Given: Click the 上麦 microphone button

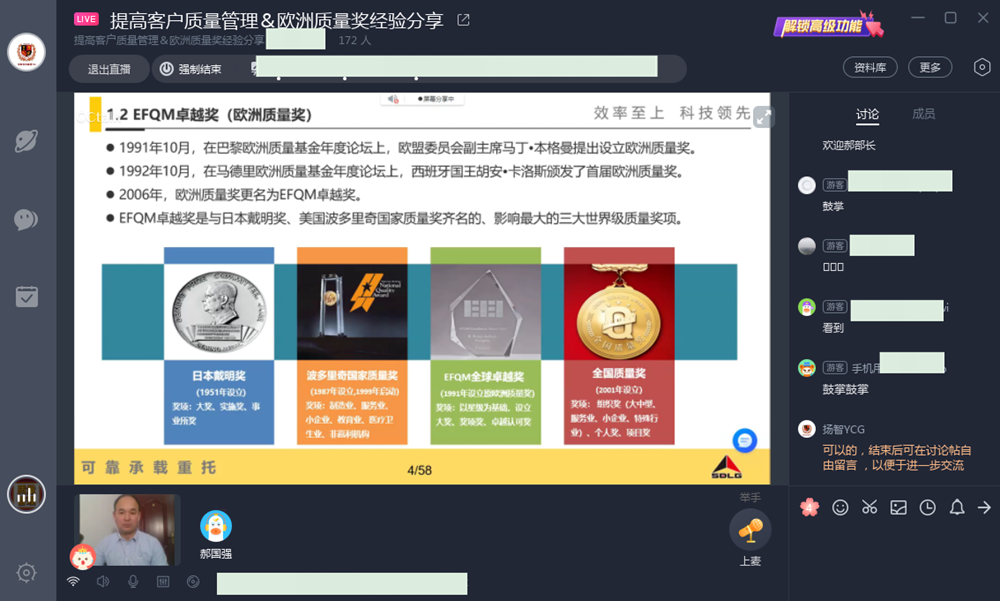Looking at the screenshot, I should [x=750, y=530].
